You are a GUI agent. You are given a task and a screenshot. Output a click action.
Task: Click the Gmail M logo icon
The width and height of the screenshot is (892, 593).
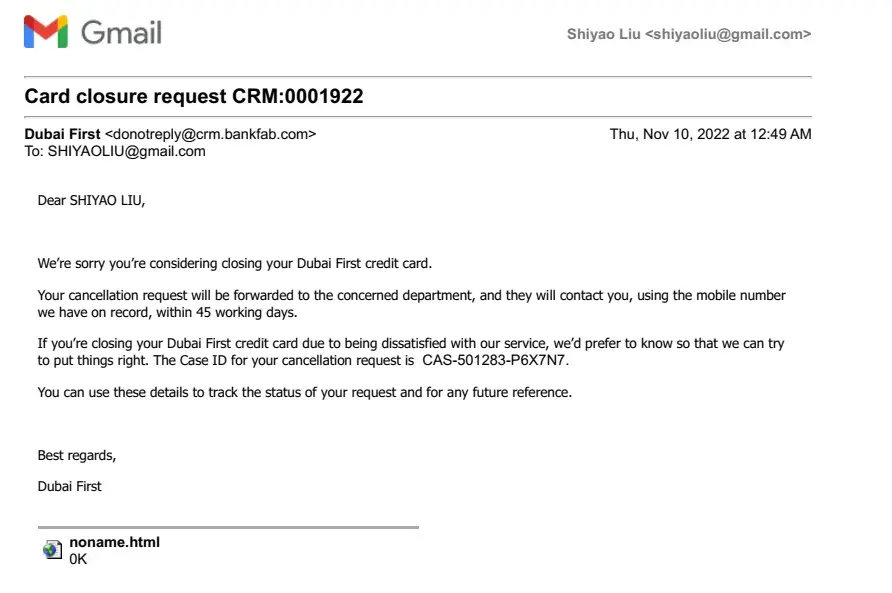[x=45, y=33]
